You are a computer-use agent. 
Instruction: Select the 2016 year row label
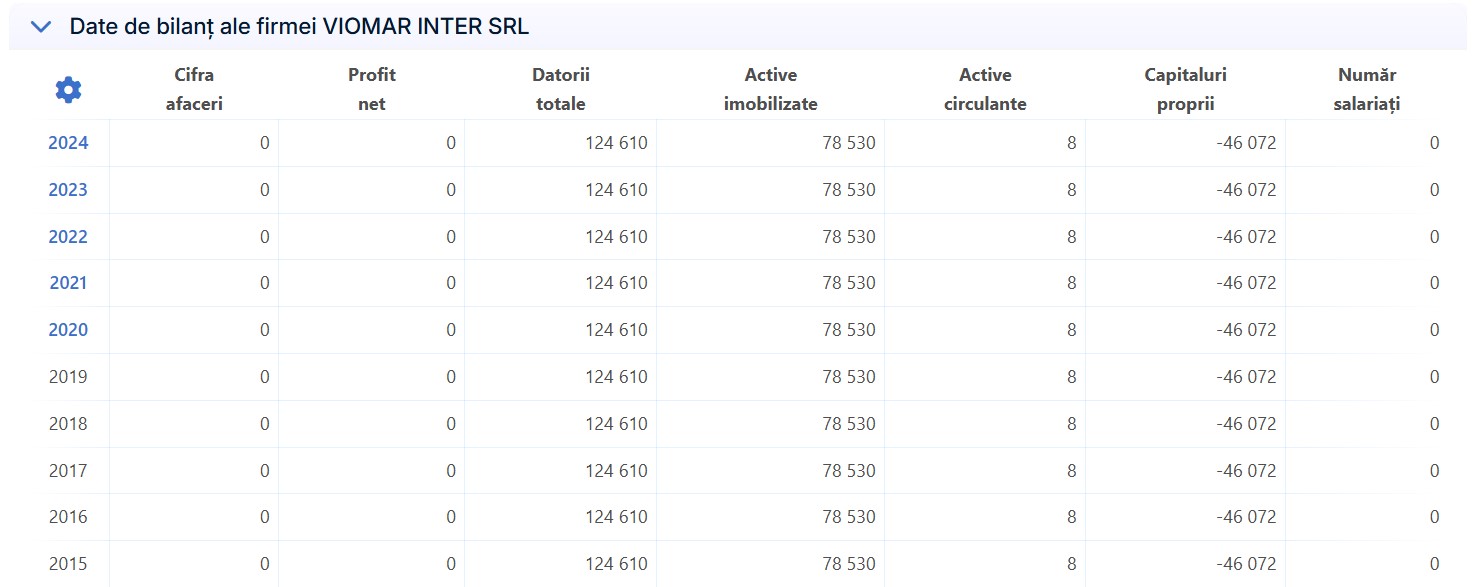(x=68, y=517)
